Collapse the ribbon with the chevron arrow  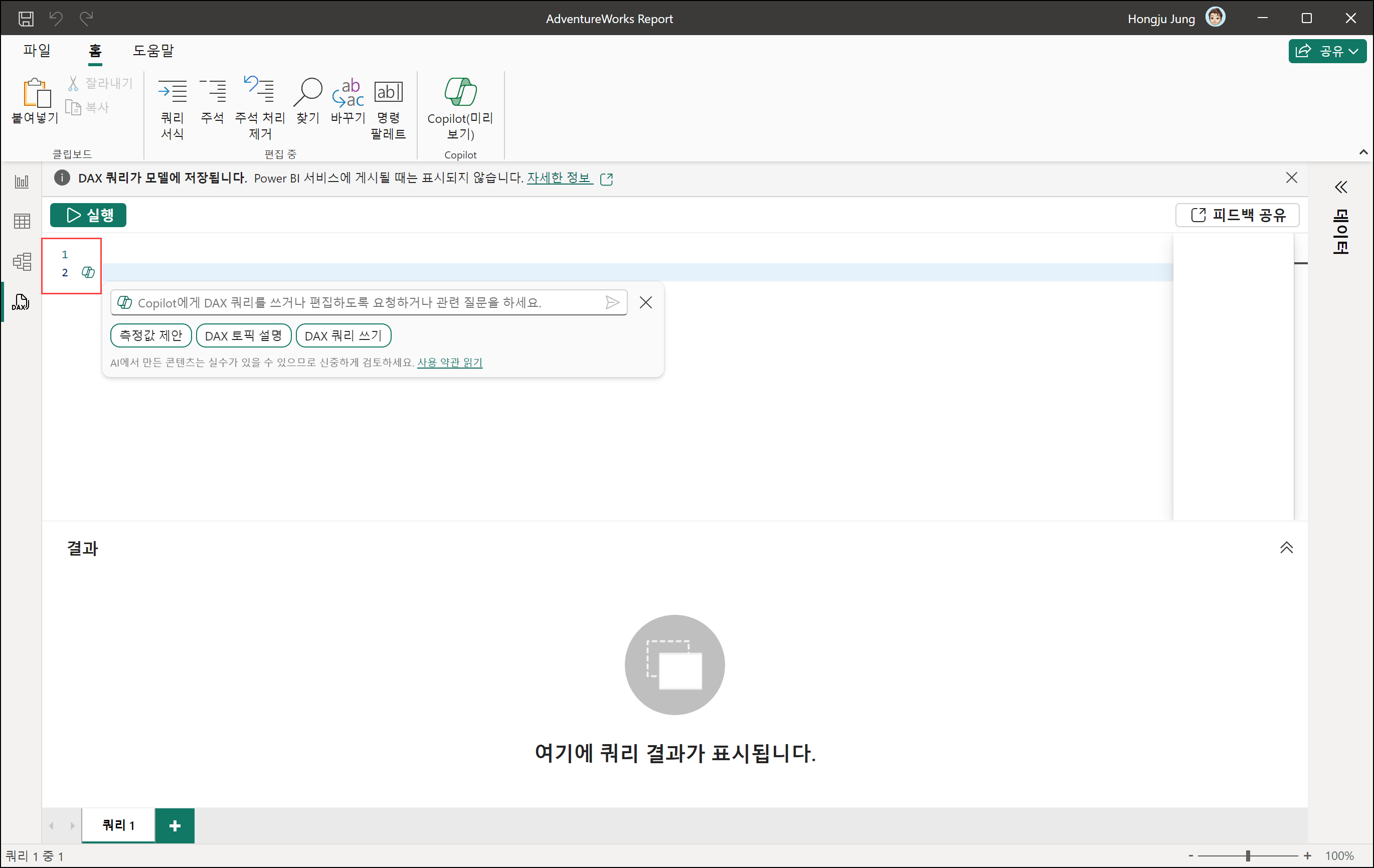(x=1363, y=152)
